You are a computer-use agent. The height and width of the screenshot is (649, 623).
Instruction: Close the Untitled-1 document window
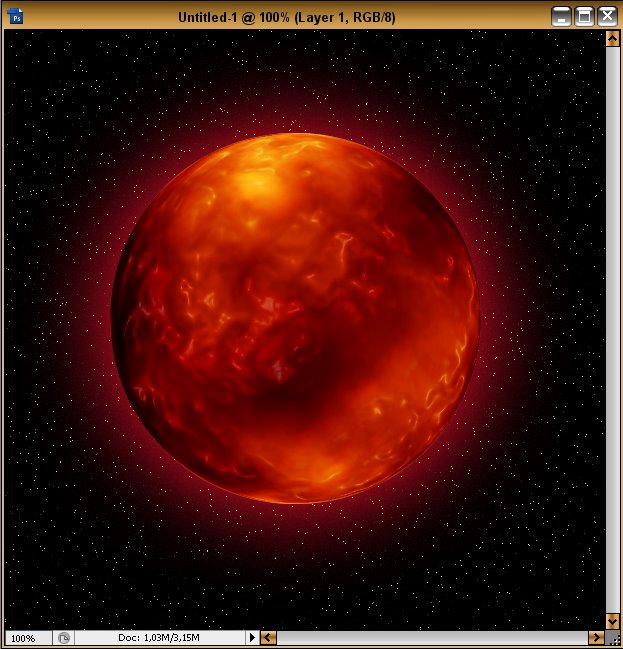(x=607, y=17)
